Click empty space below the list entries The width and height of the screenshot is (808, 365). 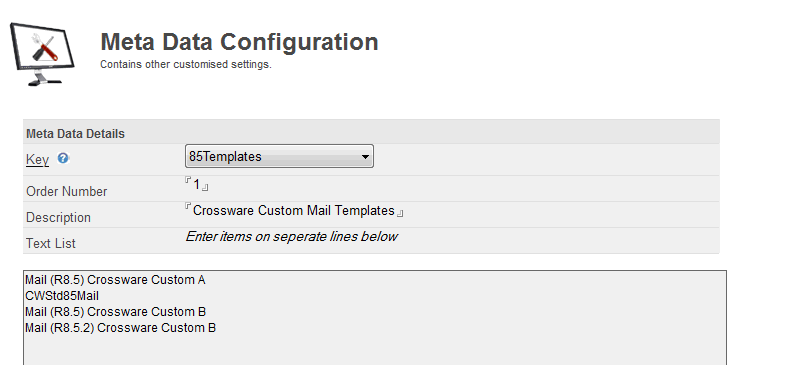375,351
